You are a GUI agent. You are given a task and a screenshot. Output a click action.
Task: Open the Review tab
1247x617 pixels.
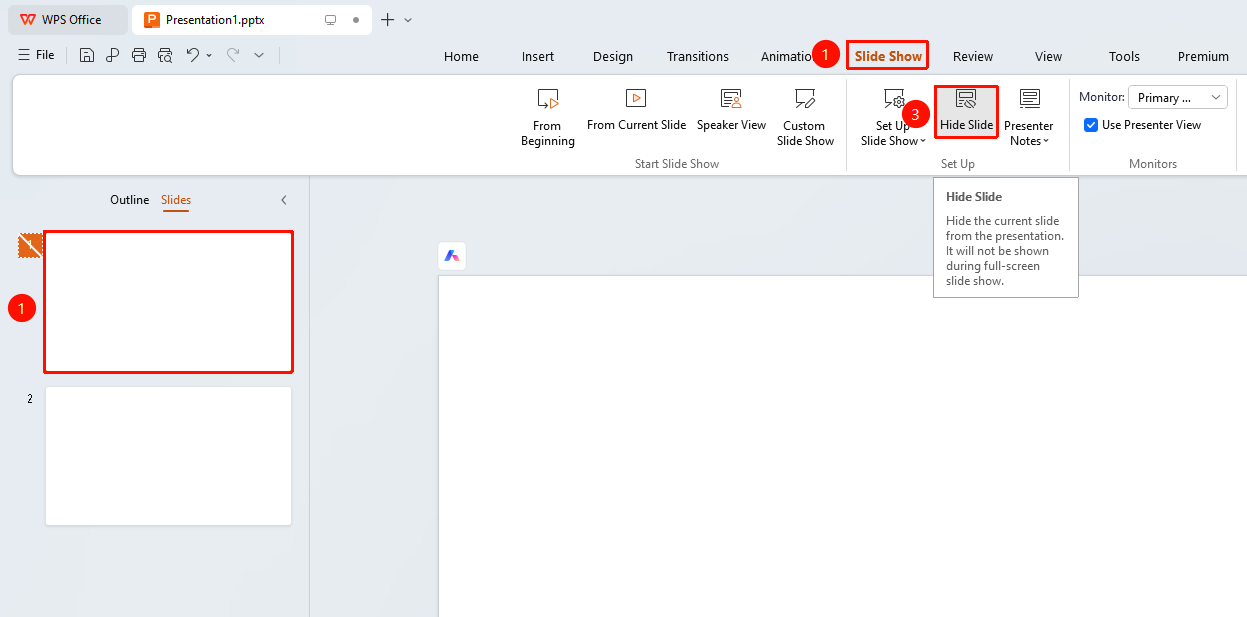click(973, 56)
